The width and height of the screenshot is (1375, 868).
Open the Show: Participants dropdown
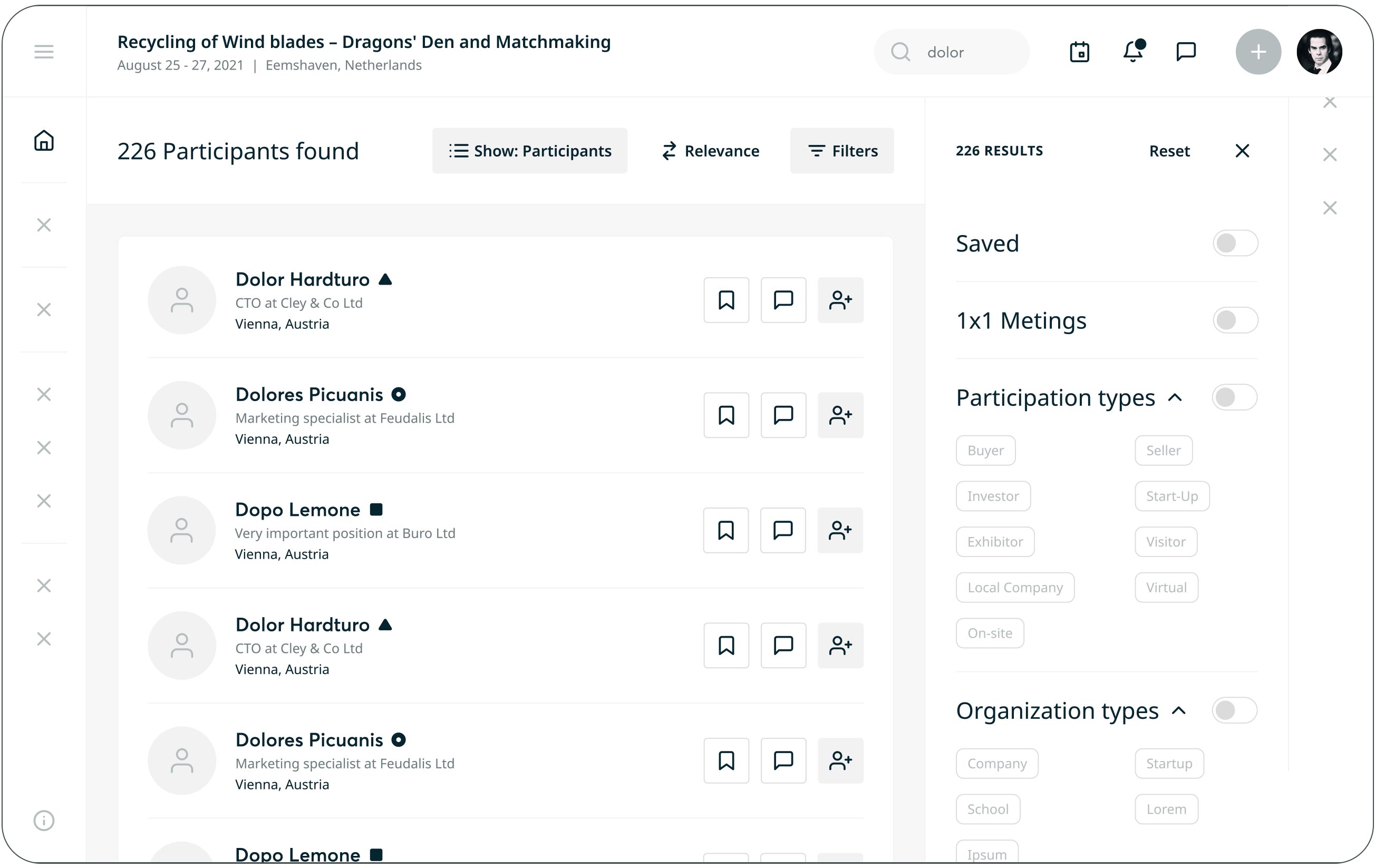[x=529, y=151]
